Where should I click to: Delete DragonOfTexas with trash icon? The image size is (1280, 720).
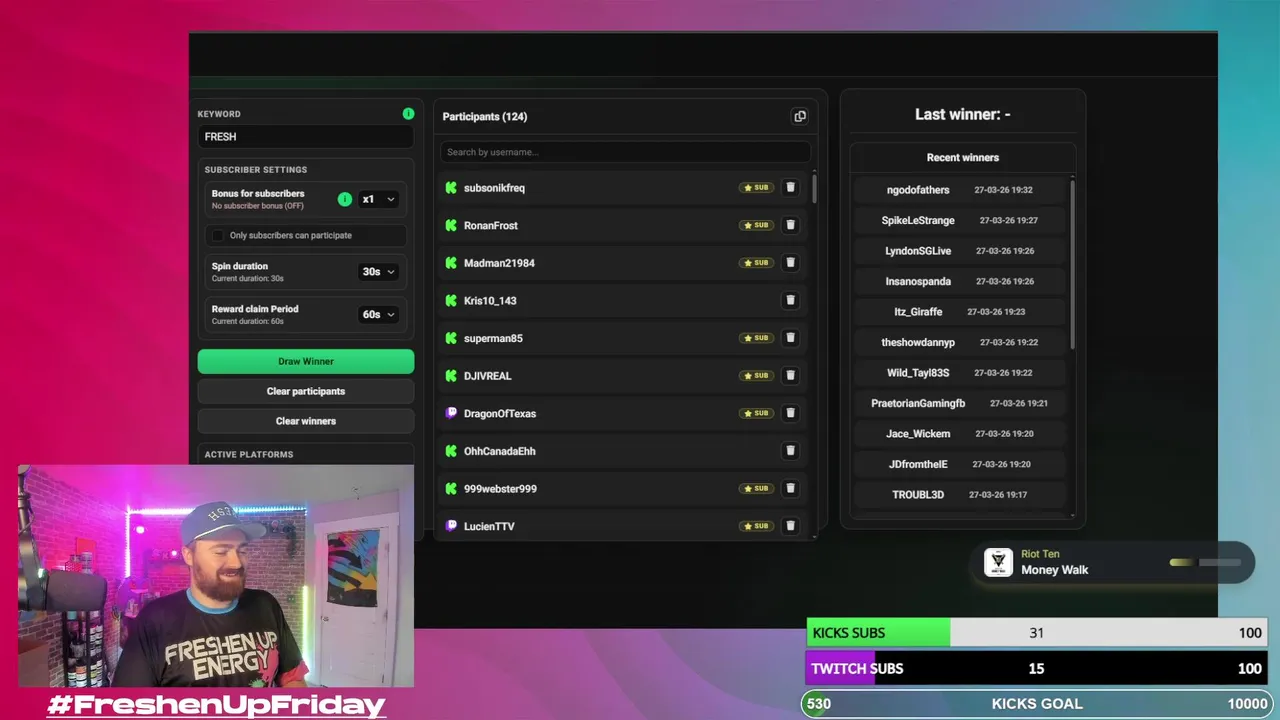point(790,413)
